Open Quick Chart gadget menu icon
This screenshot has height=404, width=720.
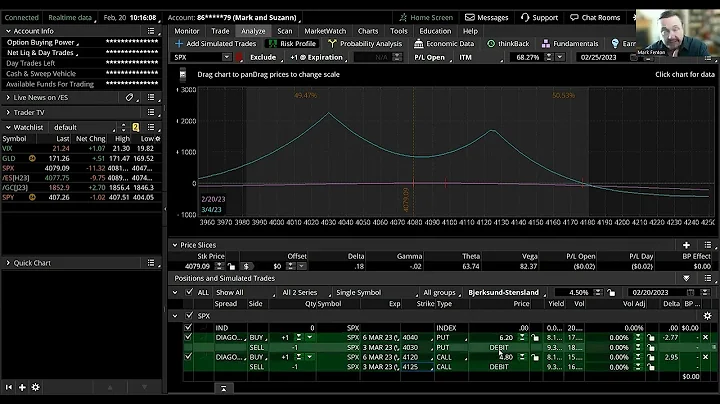pos(151,263)
